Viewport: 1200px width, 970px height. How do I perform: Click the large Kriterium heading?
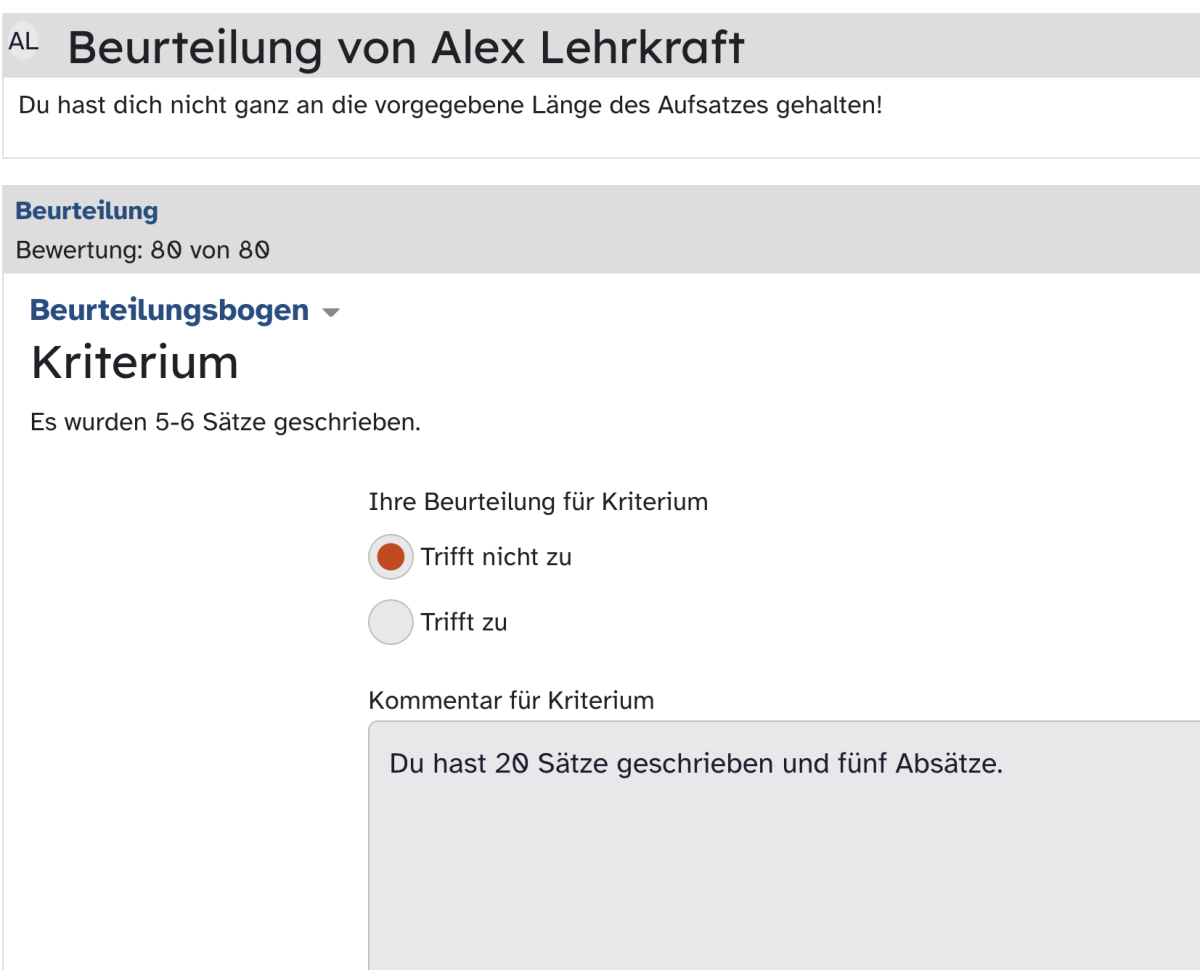(135, 362)
